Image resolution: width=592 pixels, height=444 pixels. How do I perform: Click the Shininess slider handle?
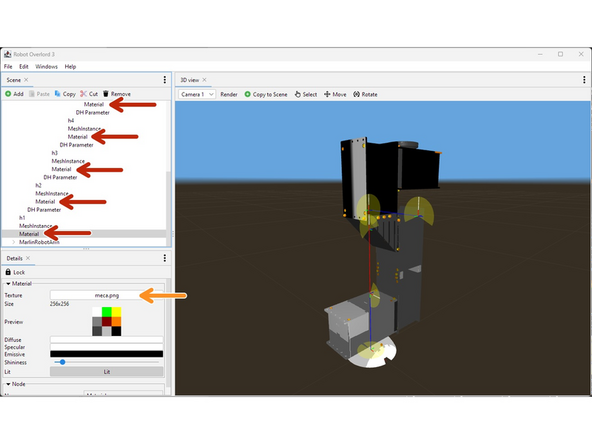click(63, 362)
